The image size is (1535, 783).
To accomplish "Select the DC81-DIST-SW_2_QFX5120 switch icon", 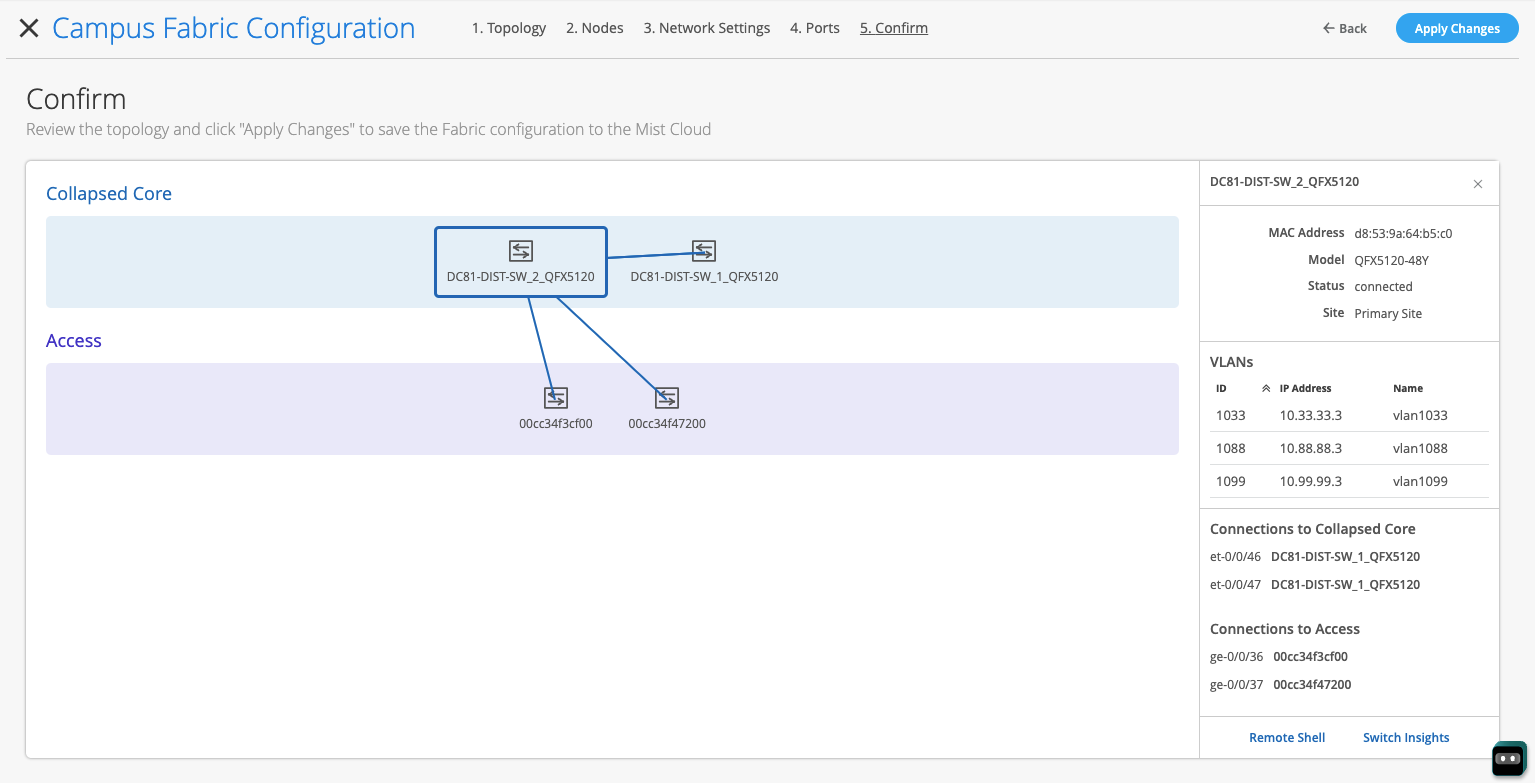I will (520, 251).
